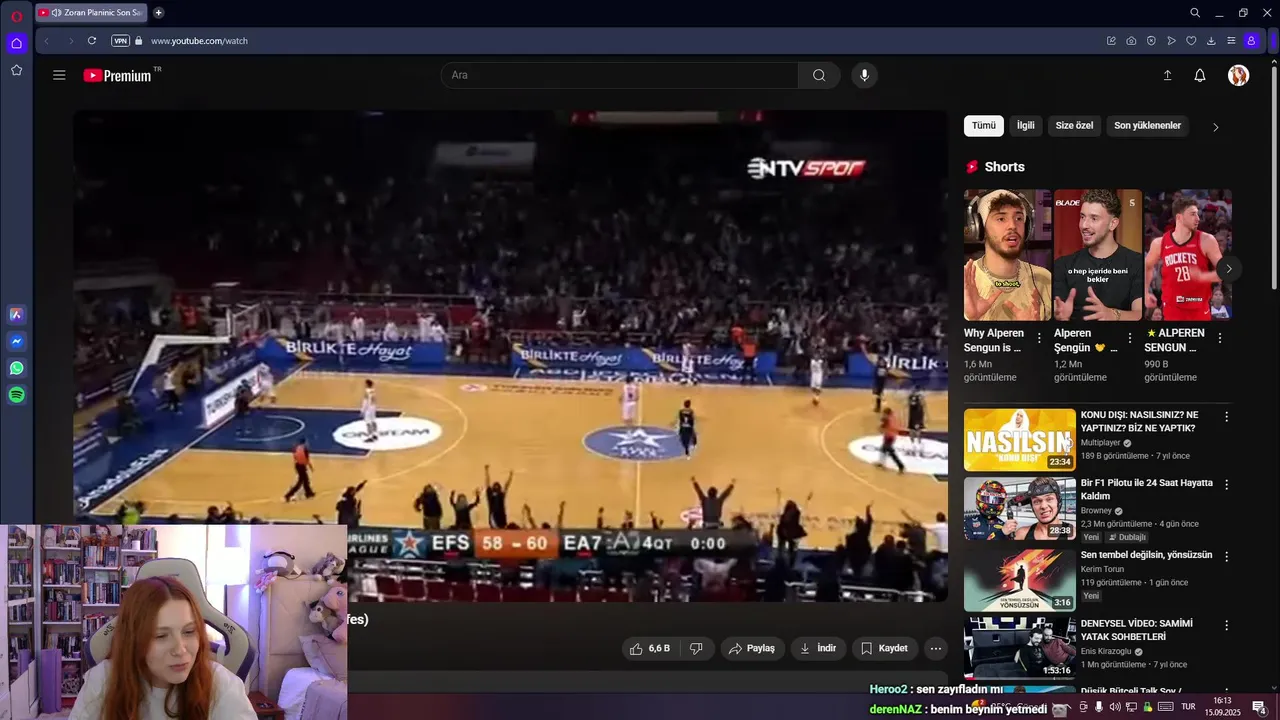Select the Tümü filter chip
Image resolution: width=1280 pixels, height=720 pixels.
(x=984, y=126)
